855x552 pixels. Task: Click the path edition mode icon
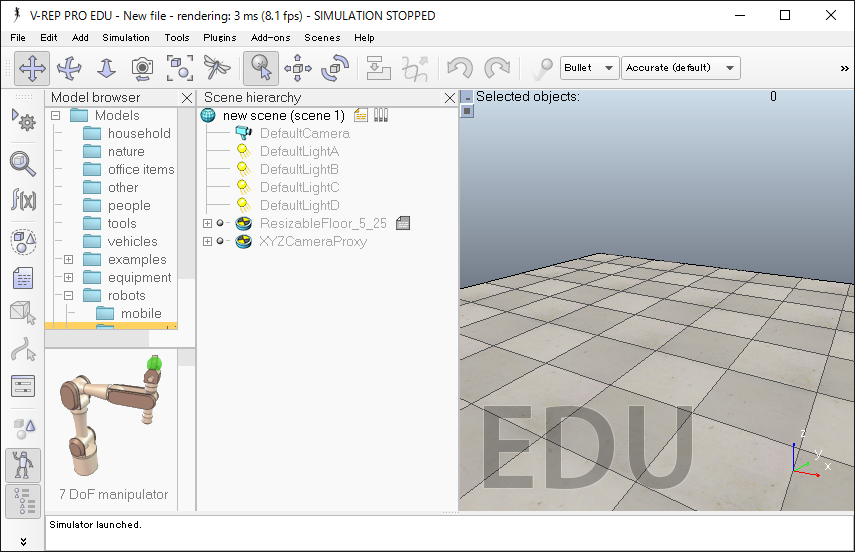[x=23, y=350]
